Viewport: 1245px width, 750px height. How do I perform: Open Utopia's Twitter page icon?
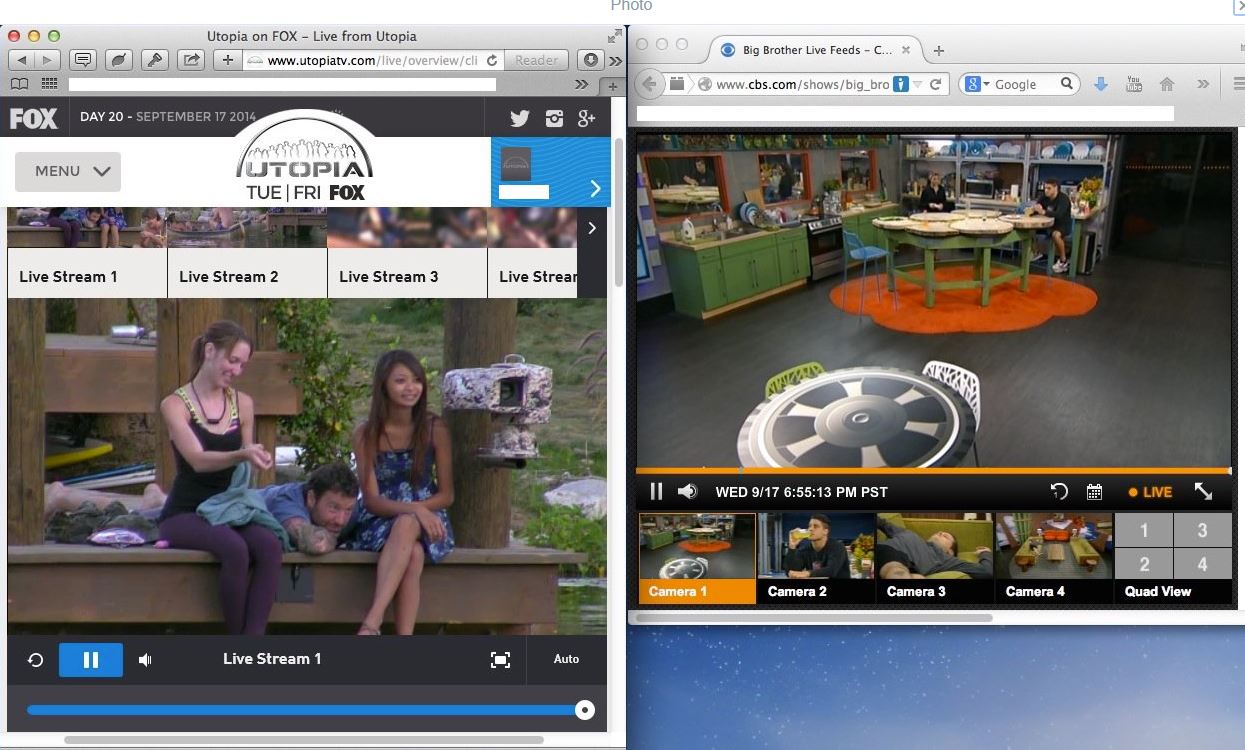tap(519, 119)
